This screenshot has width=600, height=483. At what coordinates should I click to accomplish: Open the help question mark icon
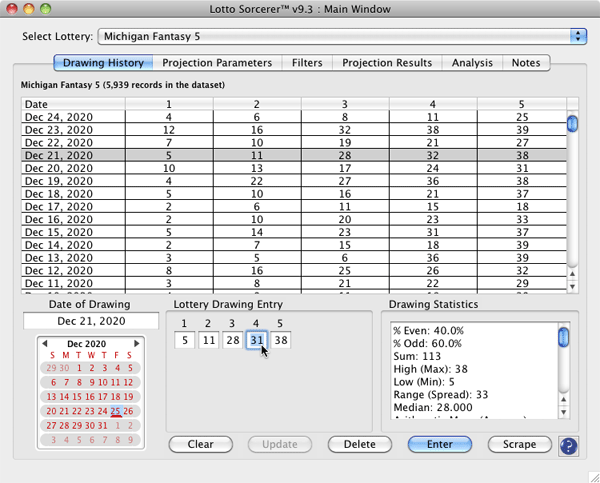pos(568,446)
